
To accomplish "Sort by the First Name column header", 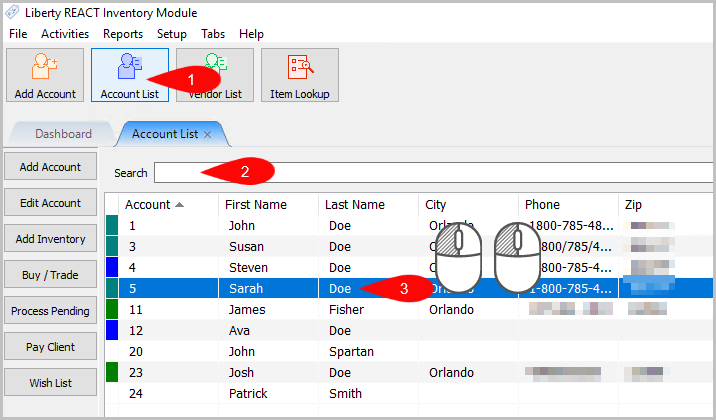I will tap(268, 205).
